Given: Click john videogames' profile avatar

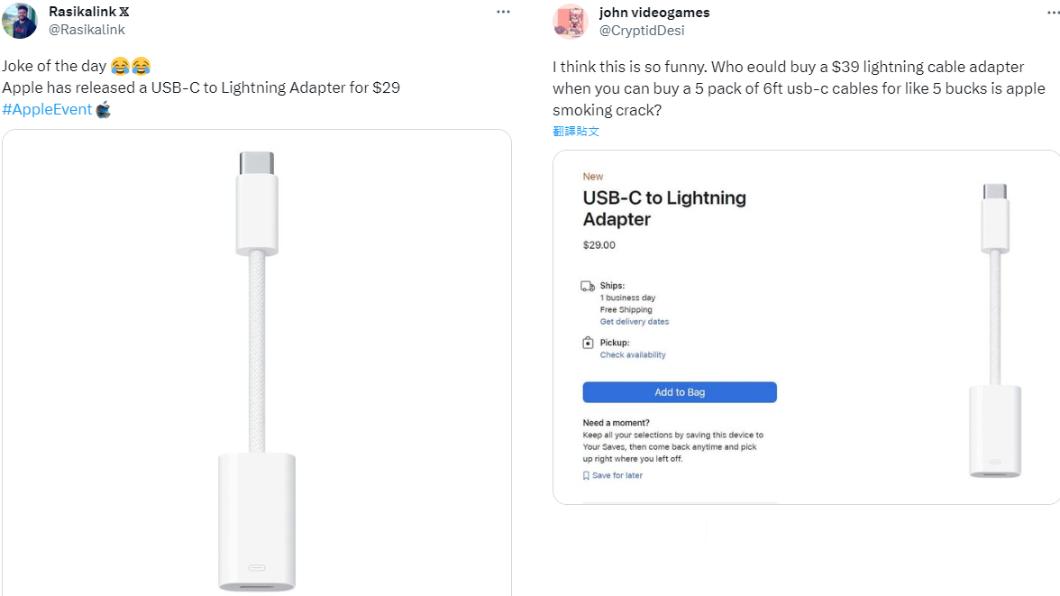Looking at the screenshot, I should pyautogui.click(x=571, y=21).
